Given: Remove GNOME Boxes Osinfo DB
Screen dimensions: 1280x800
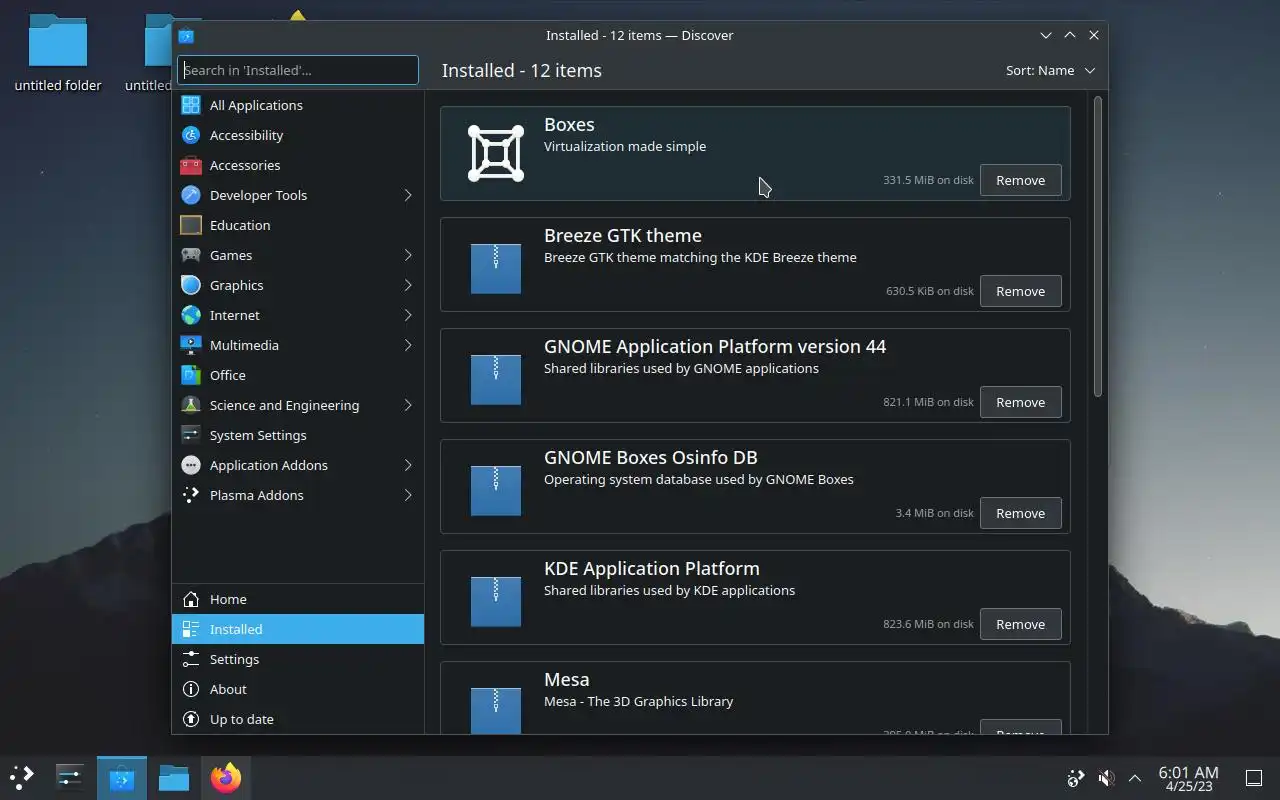Looking at the screenshot, I should (x=1020, y=513).
